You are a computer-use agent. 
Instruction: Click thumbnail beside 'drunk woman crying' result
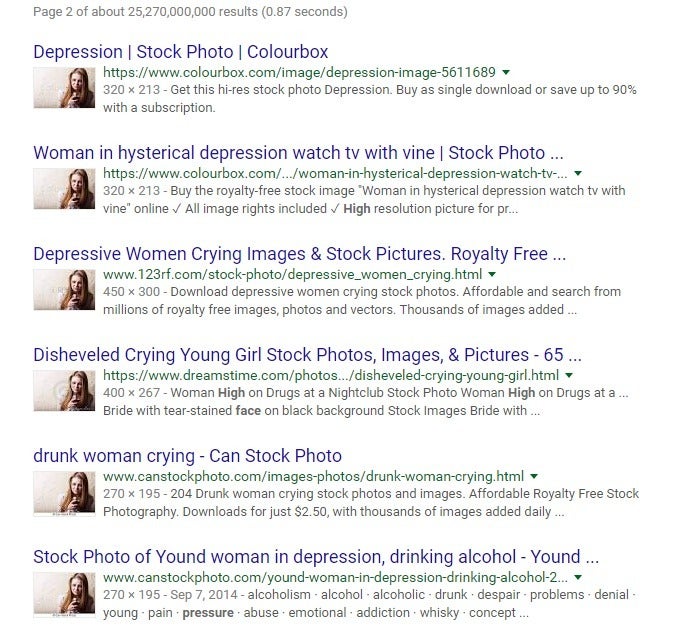click(64, 494)
